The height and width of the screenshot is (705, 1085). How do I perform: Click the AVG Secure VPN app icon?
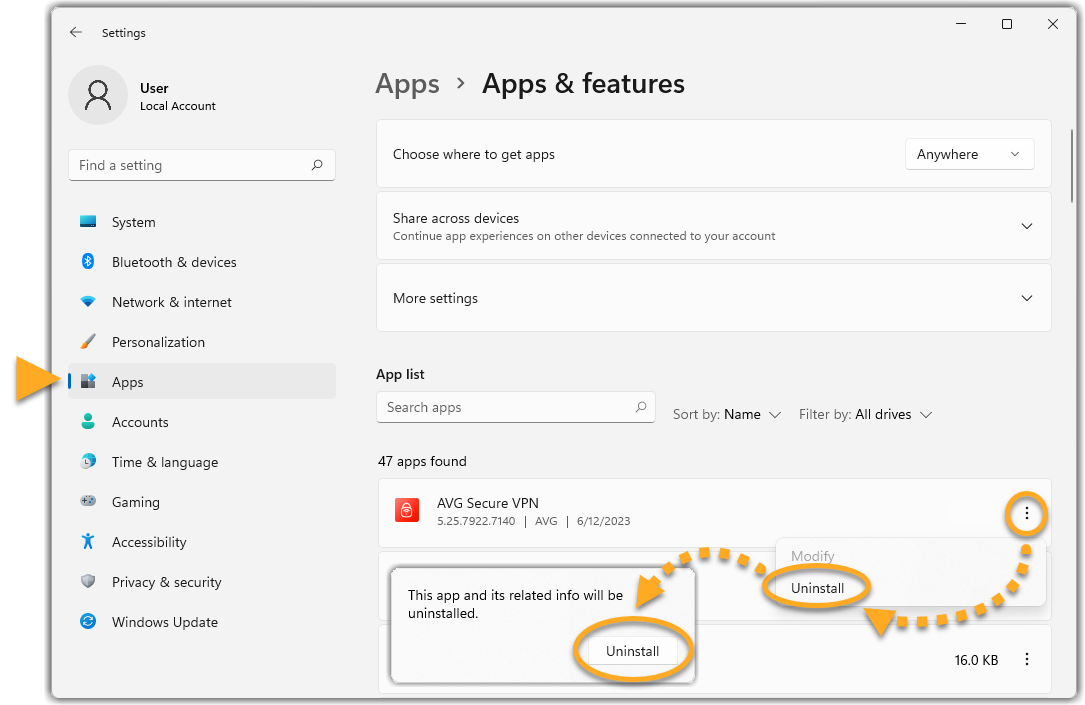pos(406,511)
